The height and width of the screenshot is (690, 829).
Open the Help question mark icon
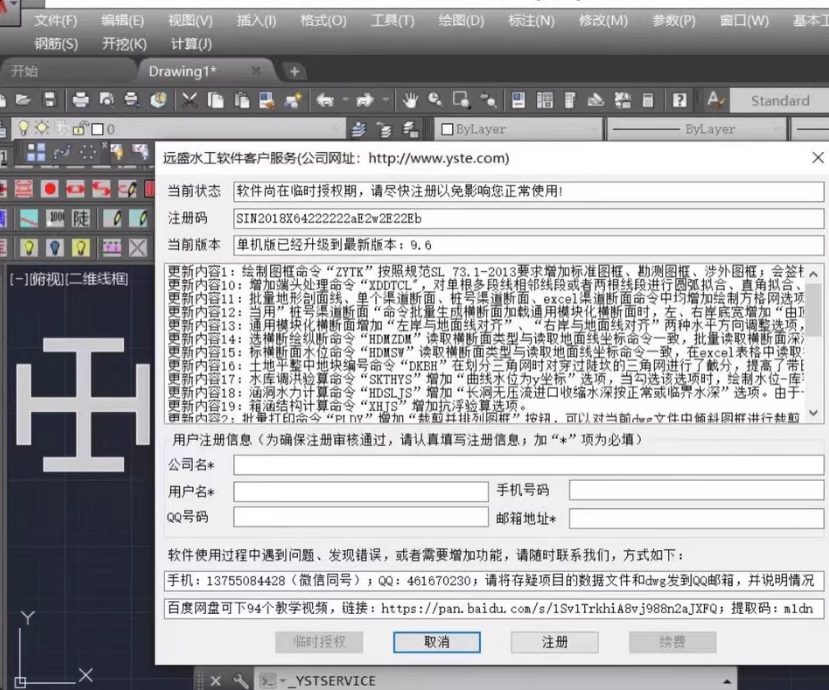pos(679,100)
